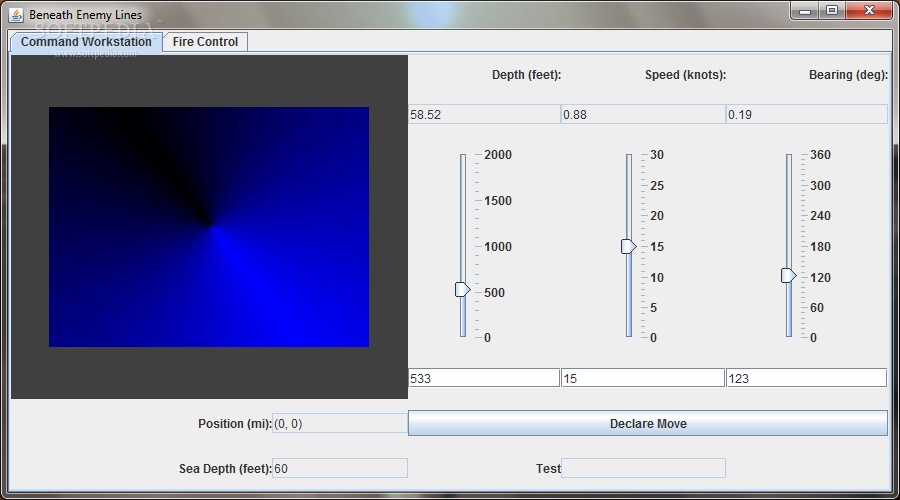The height and width of the screenshot is (500, 900).
Task: Focus the speed input field showing 15
Action: pos(643,378)
